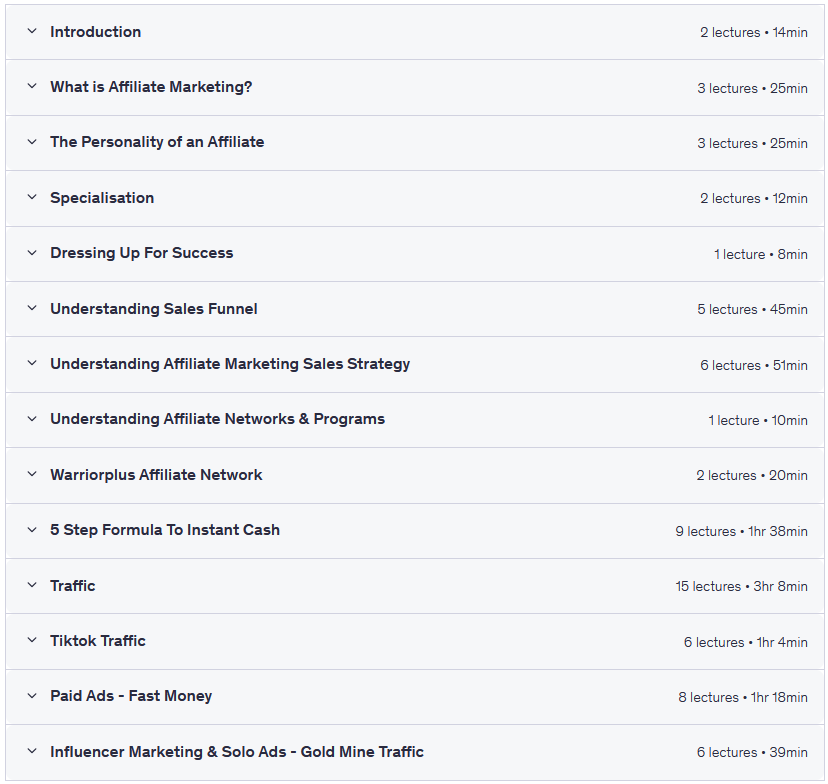Expand the Understanding Sales Funnel arrow

click(32, 309)
